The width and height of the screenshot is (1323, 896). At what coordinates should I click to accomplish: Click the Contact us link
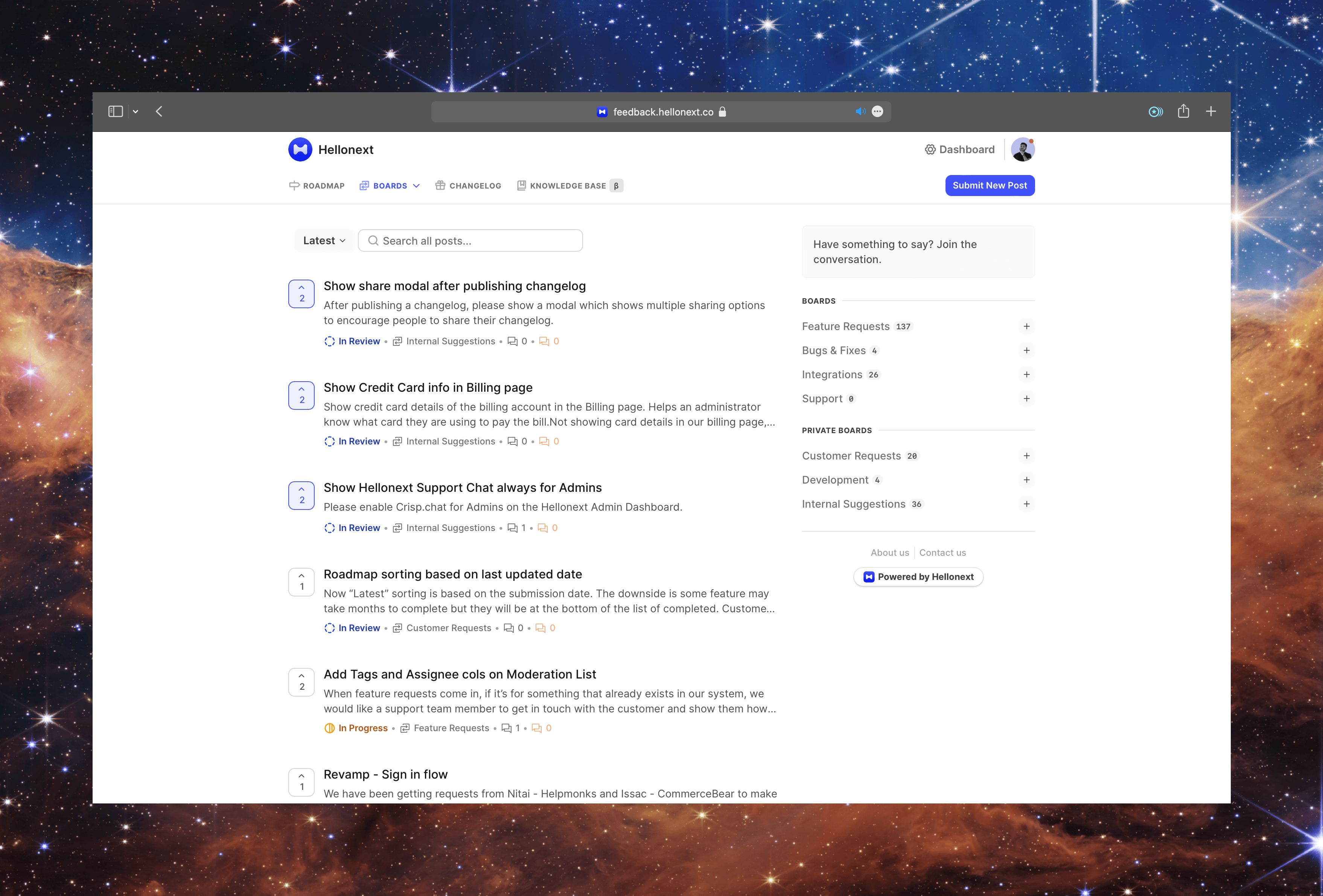click(942, 552)
